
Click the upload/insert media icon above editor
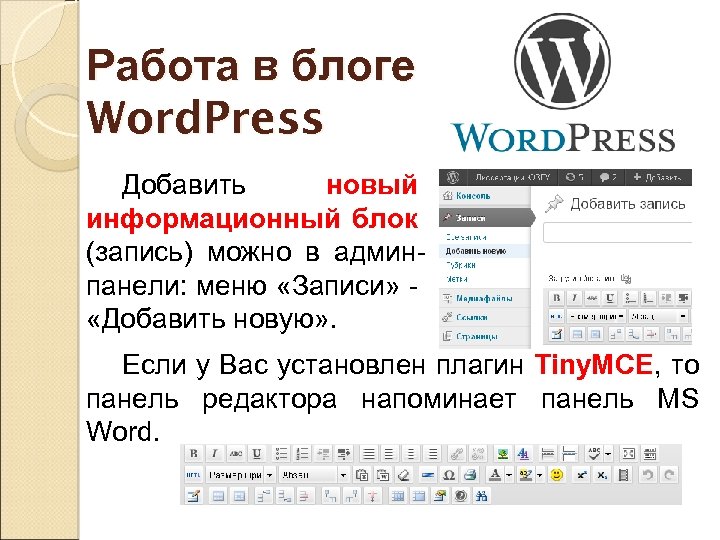pyautogui.click(x=626, y=278)
